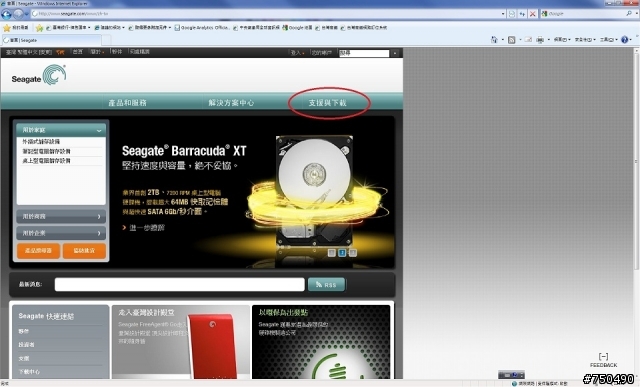
Task: Click the Seagate logo
Action: (x=39, y=75)
